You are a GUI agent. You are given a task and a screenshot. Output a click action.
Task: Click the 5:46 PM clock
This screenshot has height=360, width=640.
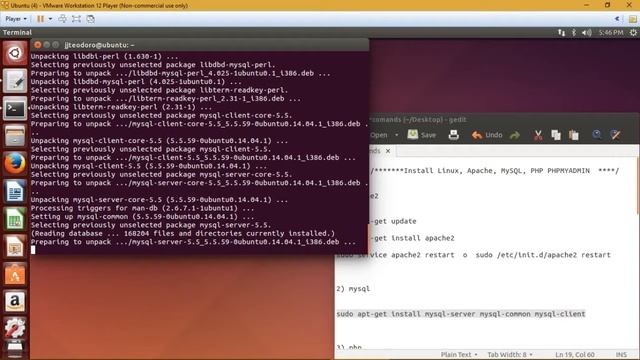pos(611,33)
